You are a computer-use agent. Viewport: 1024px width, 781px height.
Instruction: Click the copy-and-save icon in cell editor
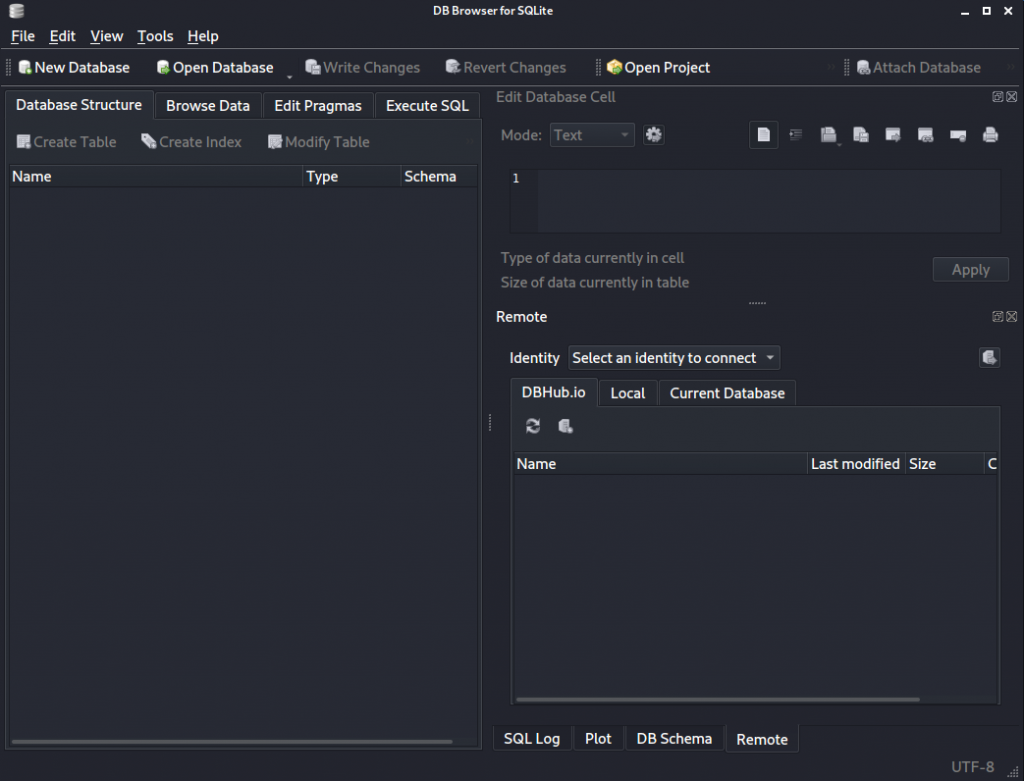(x=861, y=135)
